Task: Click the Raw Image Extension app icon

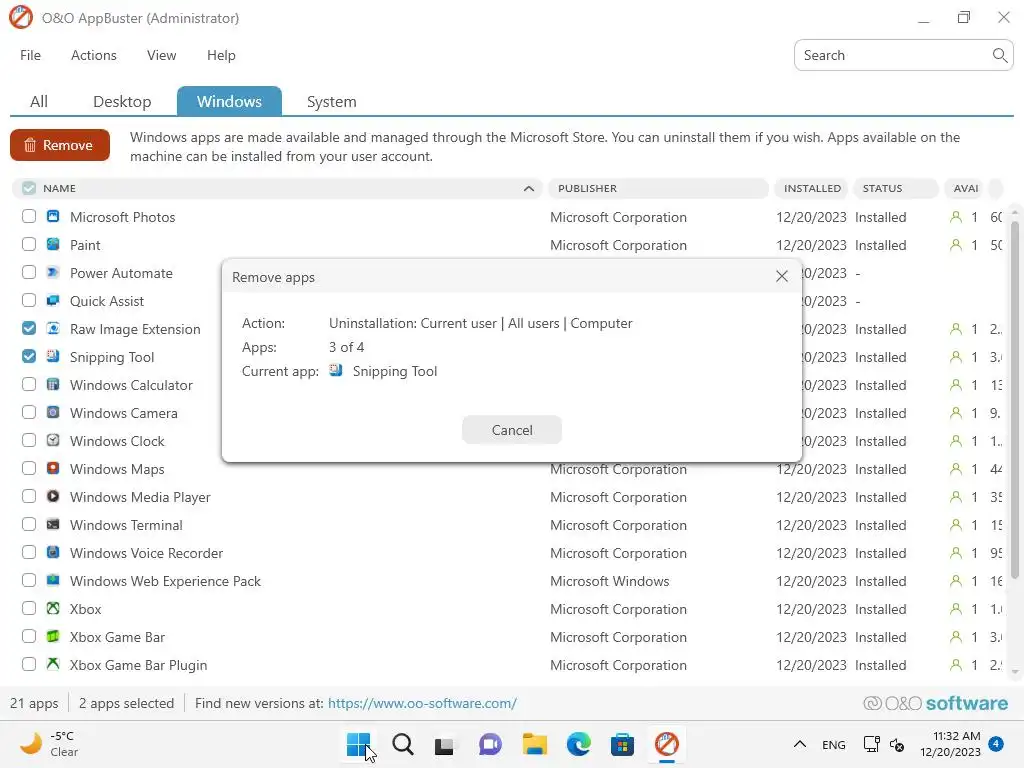Action: [x=53, y=328]
